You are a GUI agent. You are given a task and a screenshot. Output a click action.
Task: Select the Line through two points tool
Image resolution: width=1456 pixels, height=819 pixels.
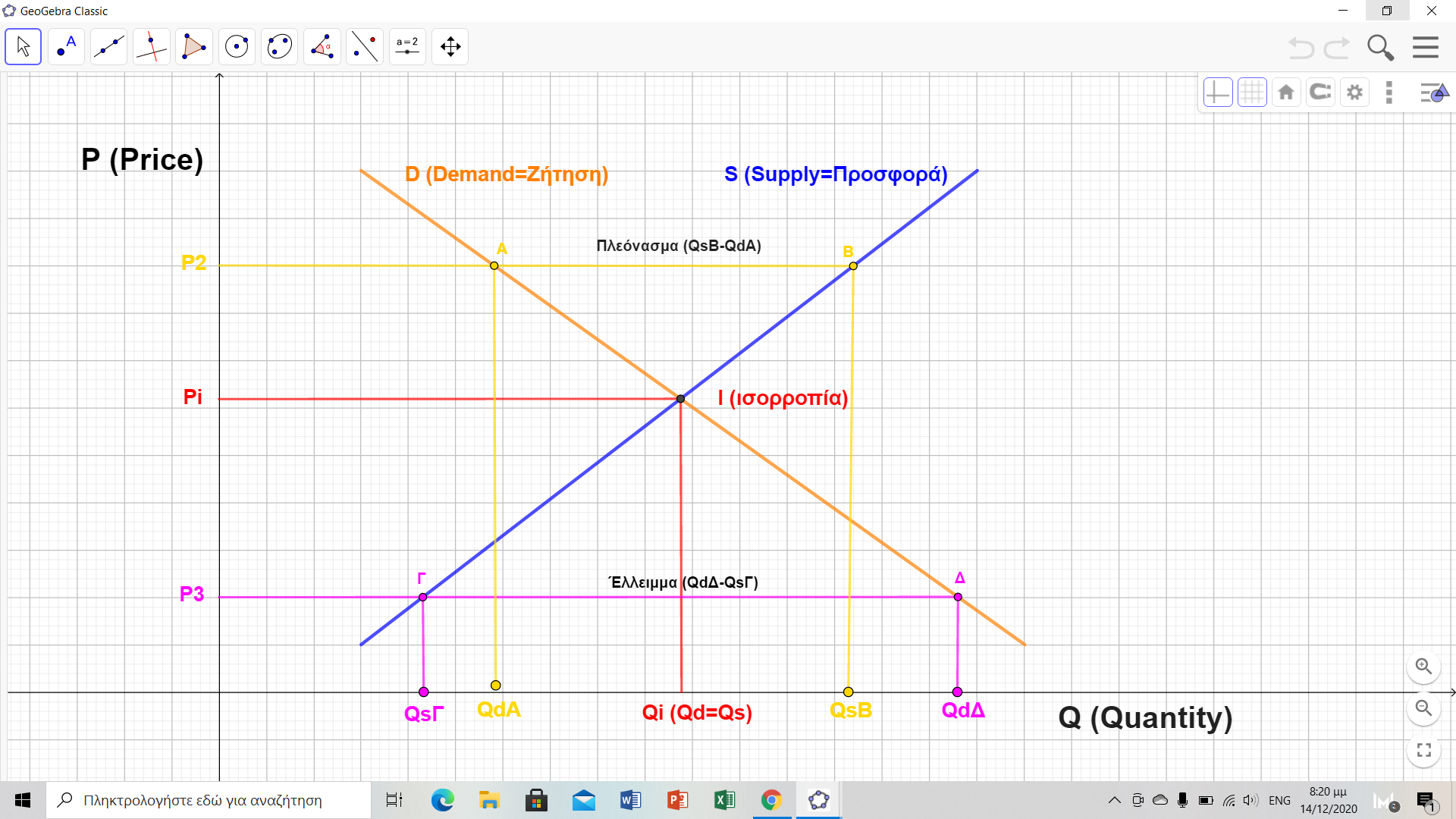tap(108, 47)
